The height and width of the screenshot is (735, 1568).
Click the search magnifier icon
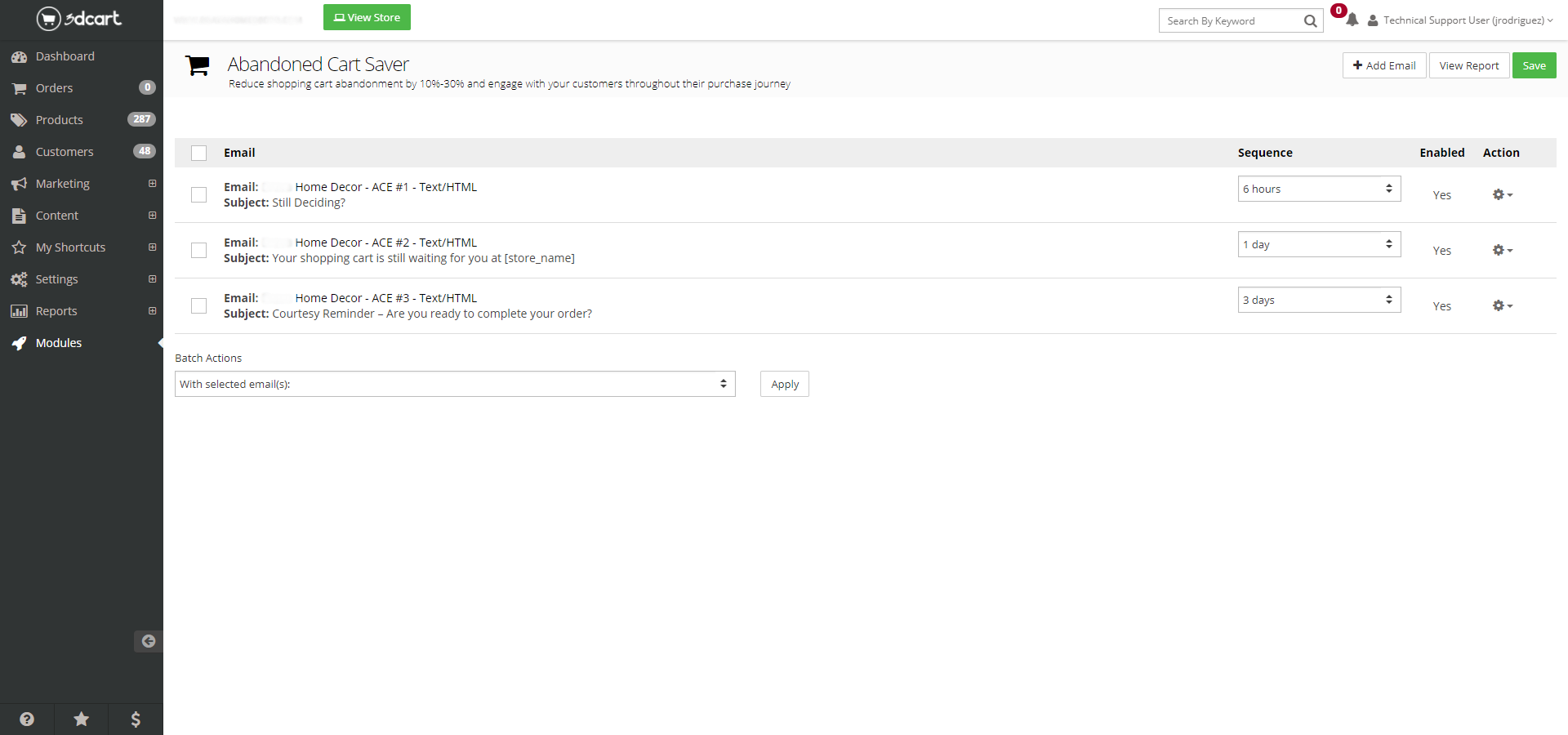(1310, 21)
